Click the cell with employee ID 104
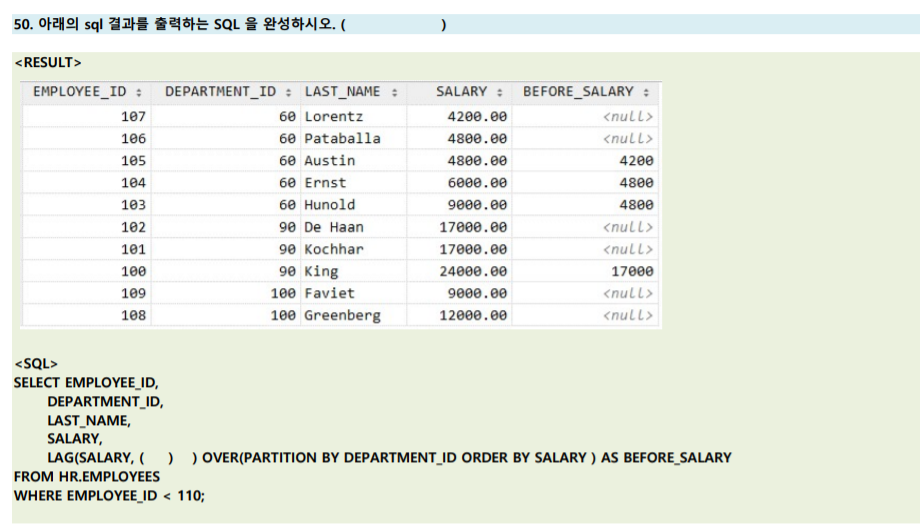 tap(87, 183)
